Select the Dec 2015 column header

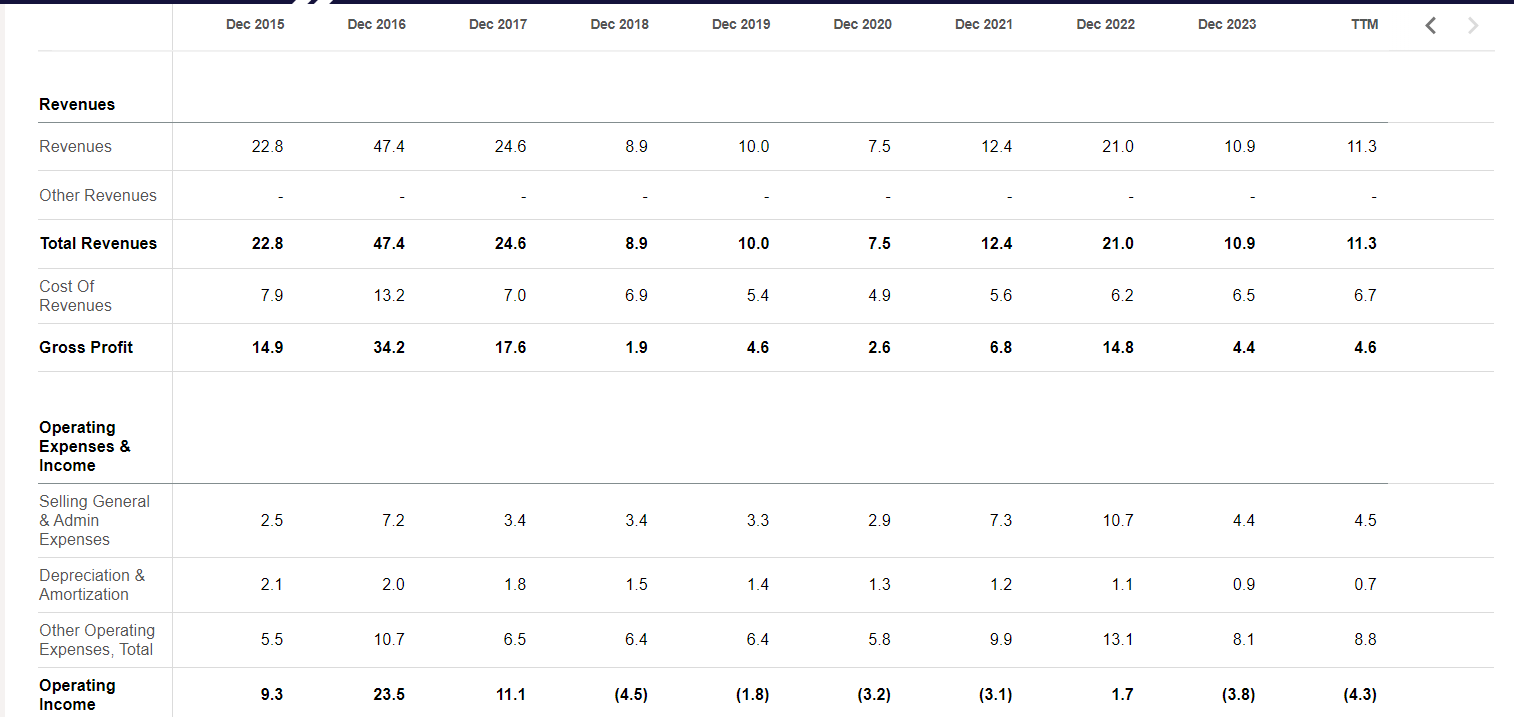point(255,25)
